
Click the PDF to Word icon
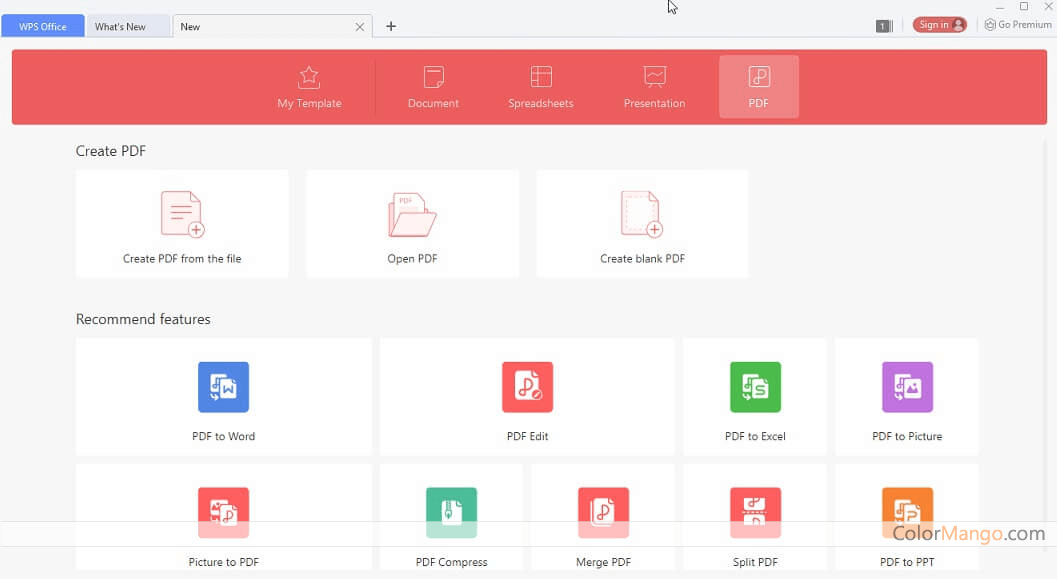pos(223,387)
